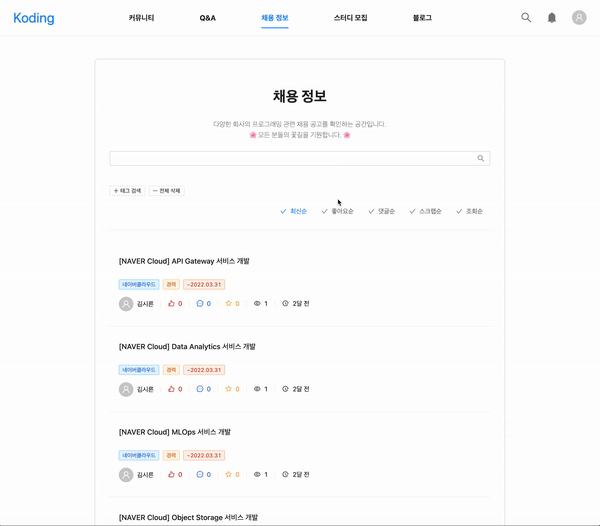The width and height of the screenshot is (600, 526).
Task: Click 네이버클라우드 tag on API Gateway post
Action: tap(139, 285)
